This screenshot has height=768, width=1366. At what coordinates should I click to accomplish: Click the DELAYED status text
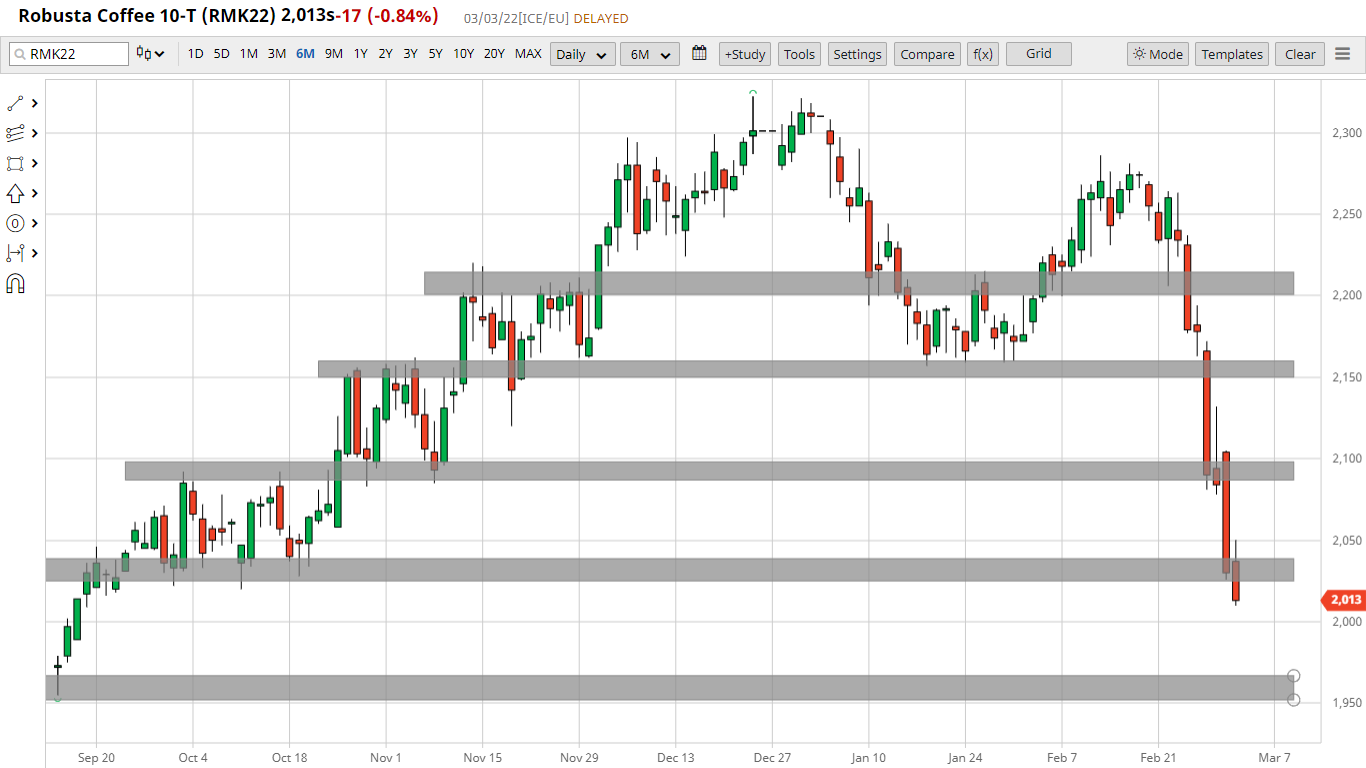point(601,18)
